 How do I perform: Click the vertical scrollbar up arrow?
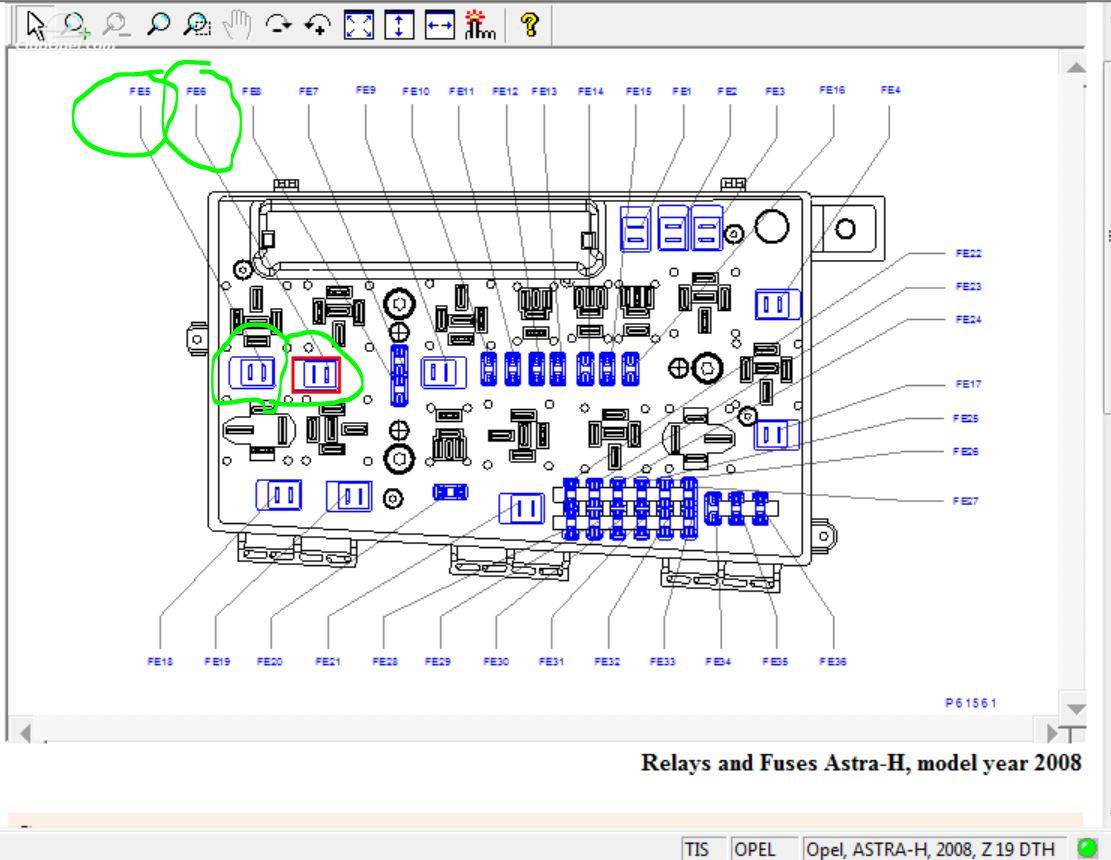[1076, 67]
